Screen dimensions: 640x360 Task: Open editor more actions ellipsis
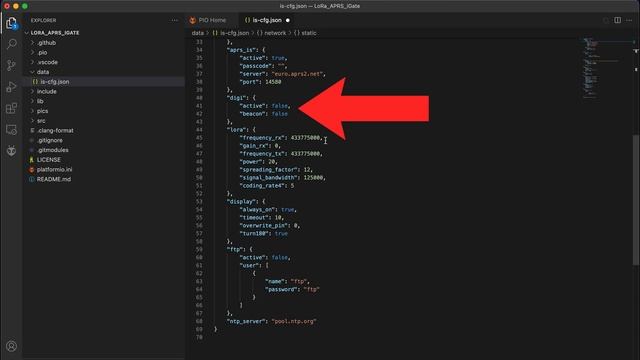629,20
